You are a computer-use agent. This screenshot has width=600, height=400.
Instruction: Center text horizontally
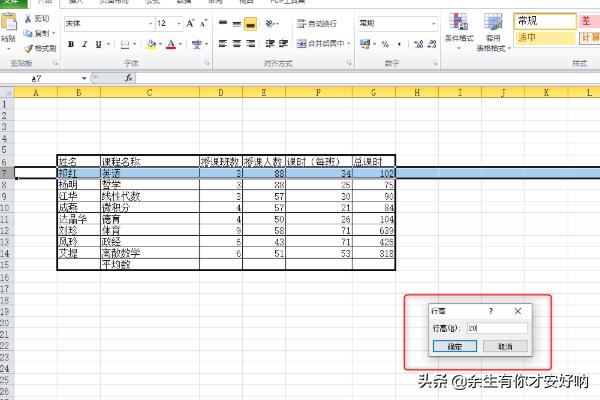coord(237,44)
